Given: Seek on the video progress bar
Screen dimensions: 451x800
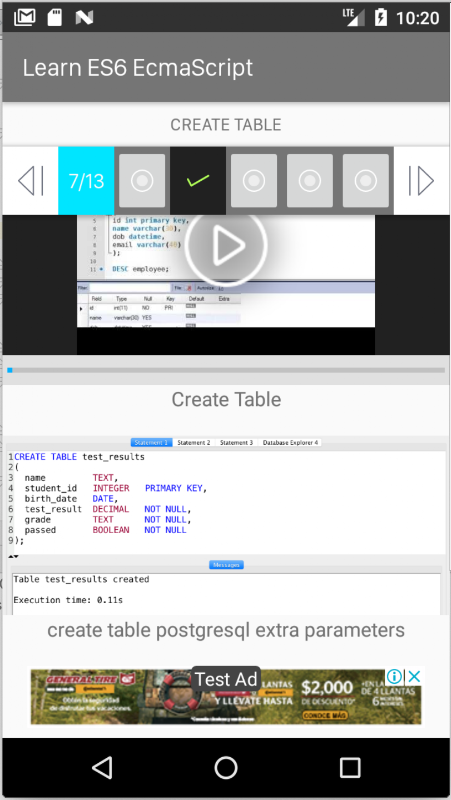Looking at the screenshot, I should pos(226,370).
